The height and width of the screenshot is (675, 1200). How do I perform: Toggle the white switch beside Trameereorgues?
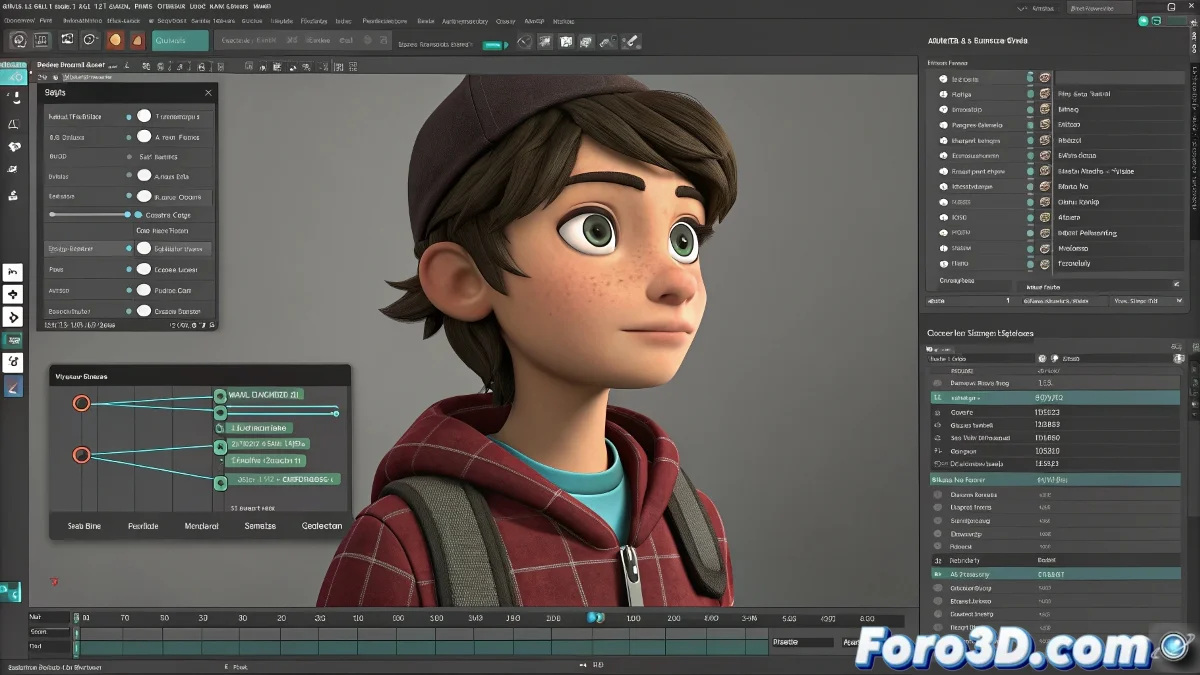point(144,116)
